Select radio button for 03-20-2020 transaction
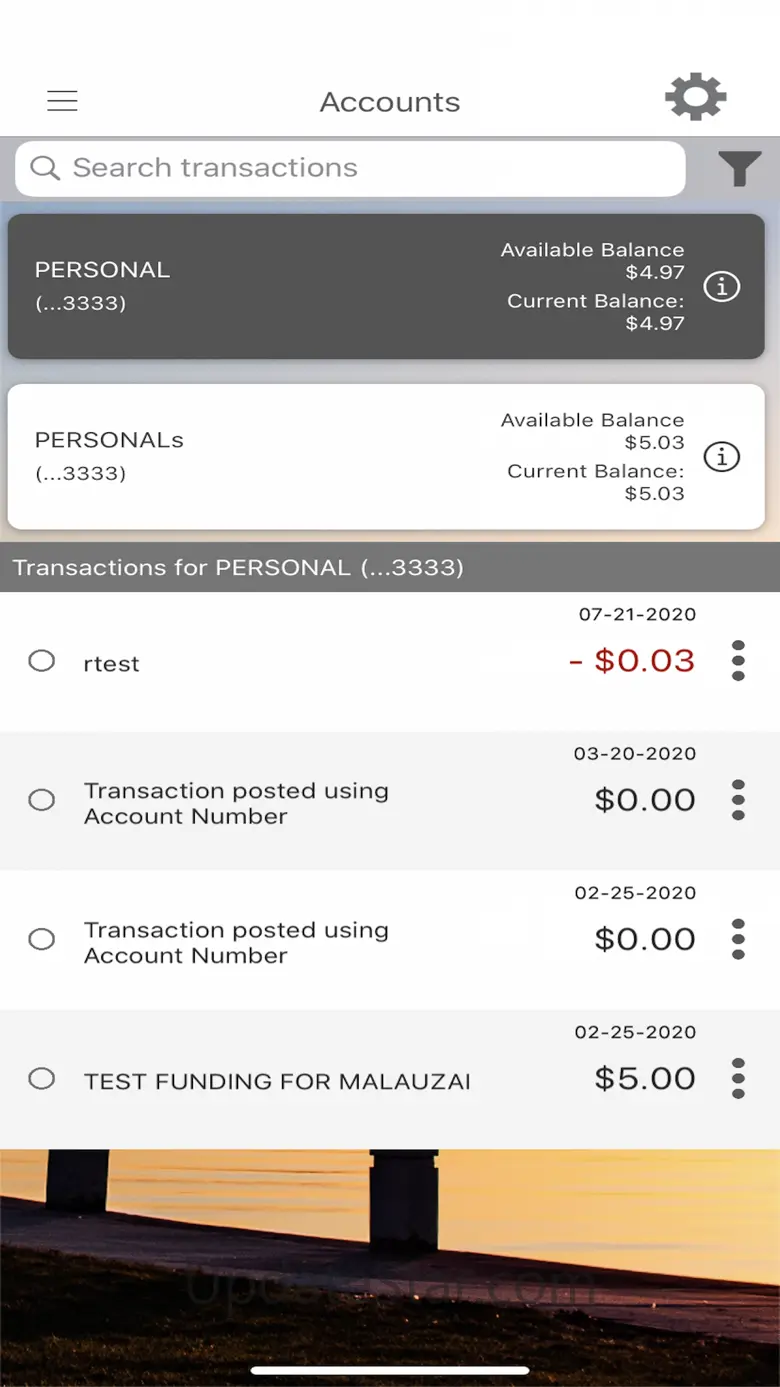 pyautogui.click(x=42, y=800)
